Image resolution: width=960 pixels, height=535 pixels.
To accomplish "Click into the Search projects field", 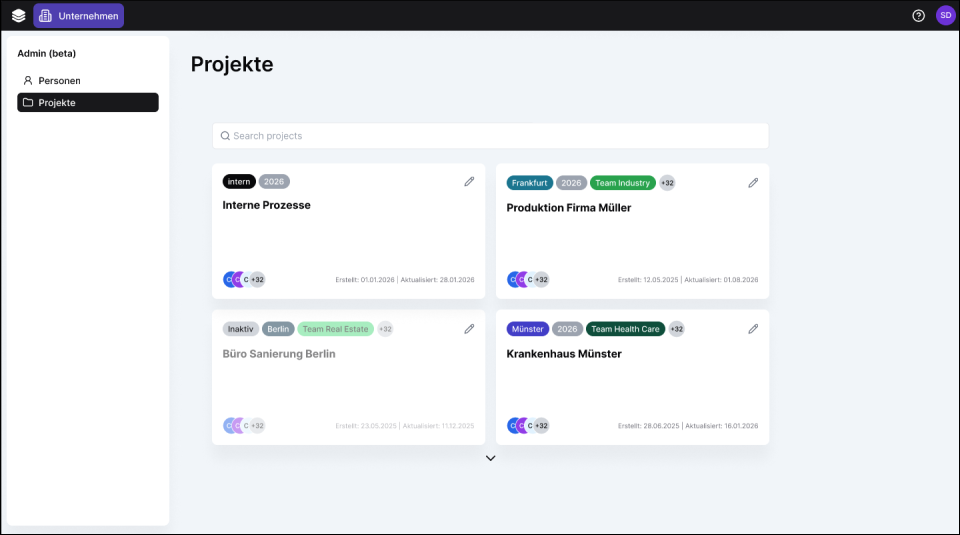I will [x=490, y=136].
